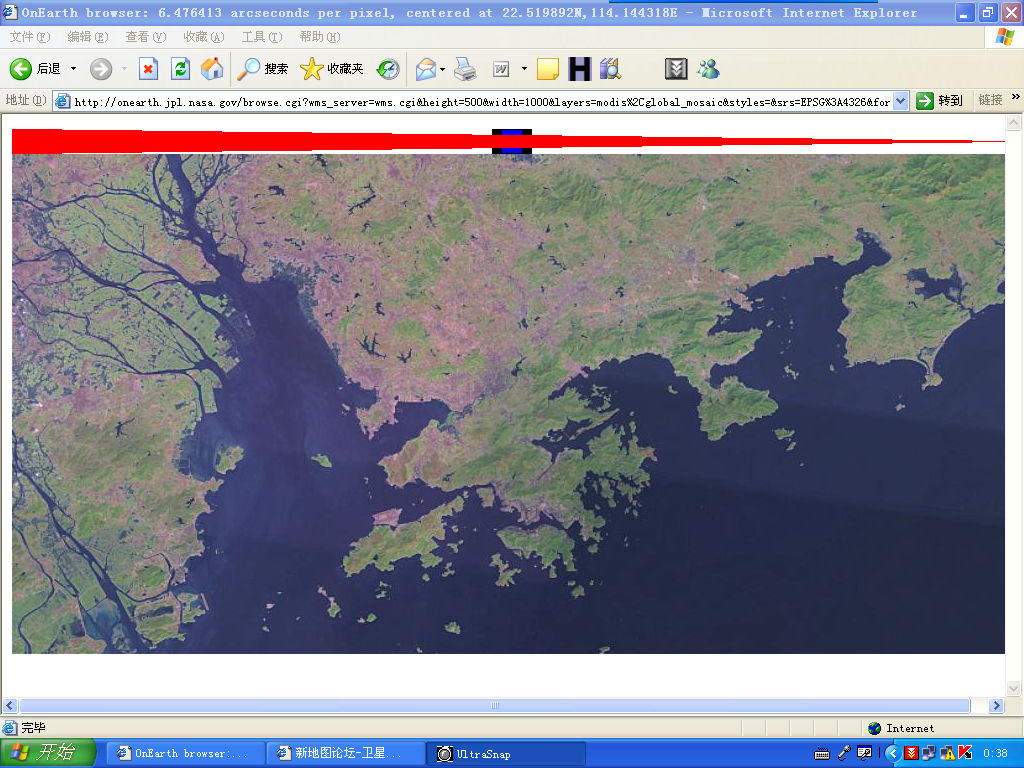Expand the Back button history dropdown arrow

click(73, 69)
